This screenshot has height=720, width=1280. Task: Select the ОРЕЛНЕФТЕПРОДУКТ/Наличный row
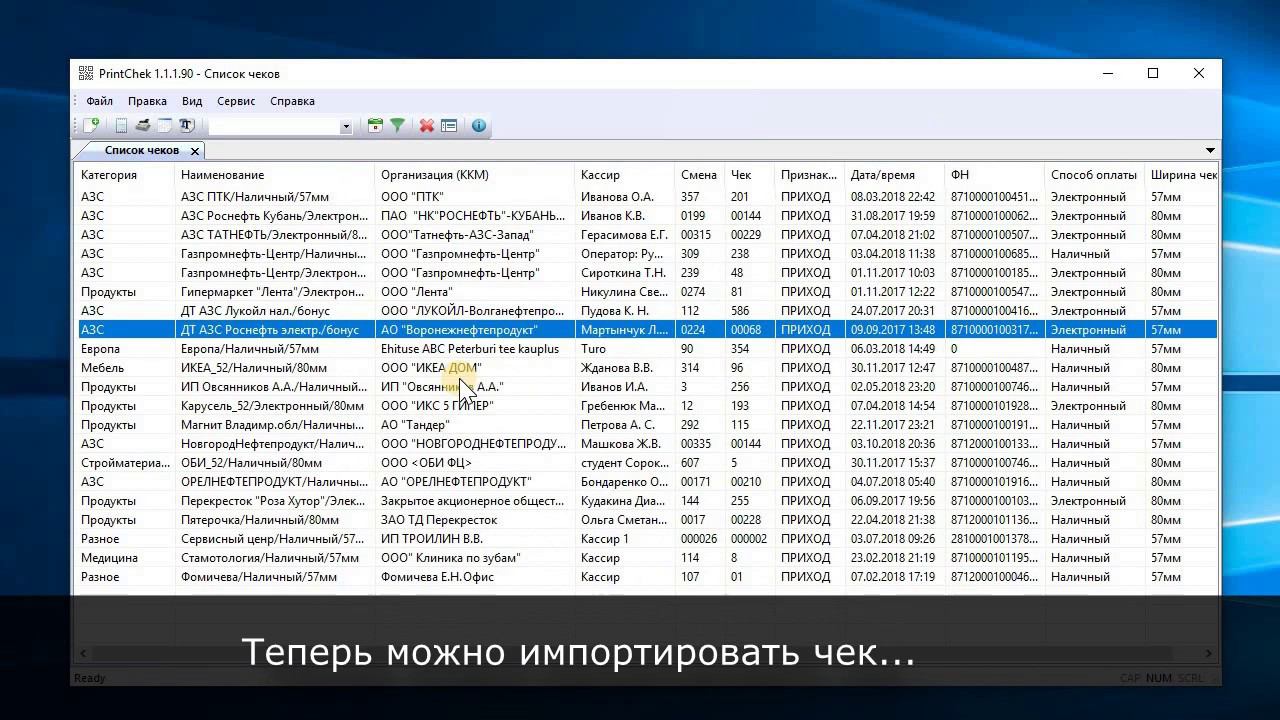pos(646,482)
